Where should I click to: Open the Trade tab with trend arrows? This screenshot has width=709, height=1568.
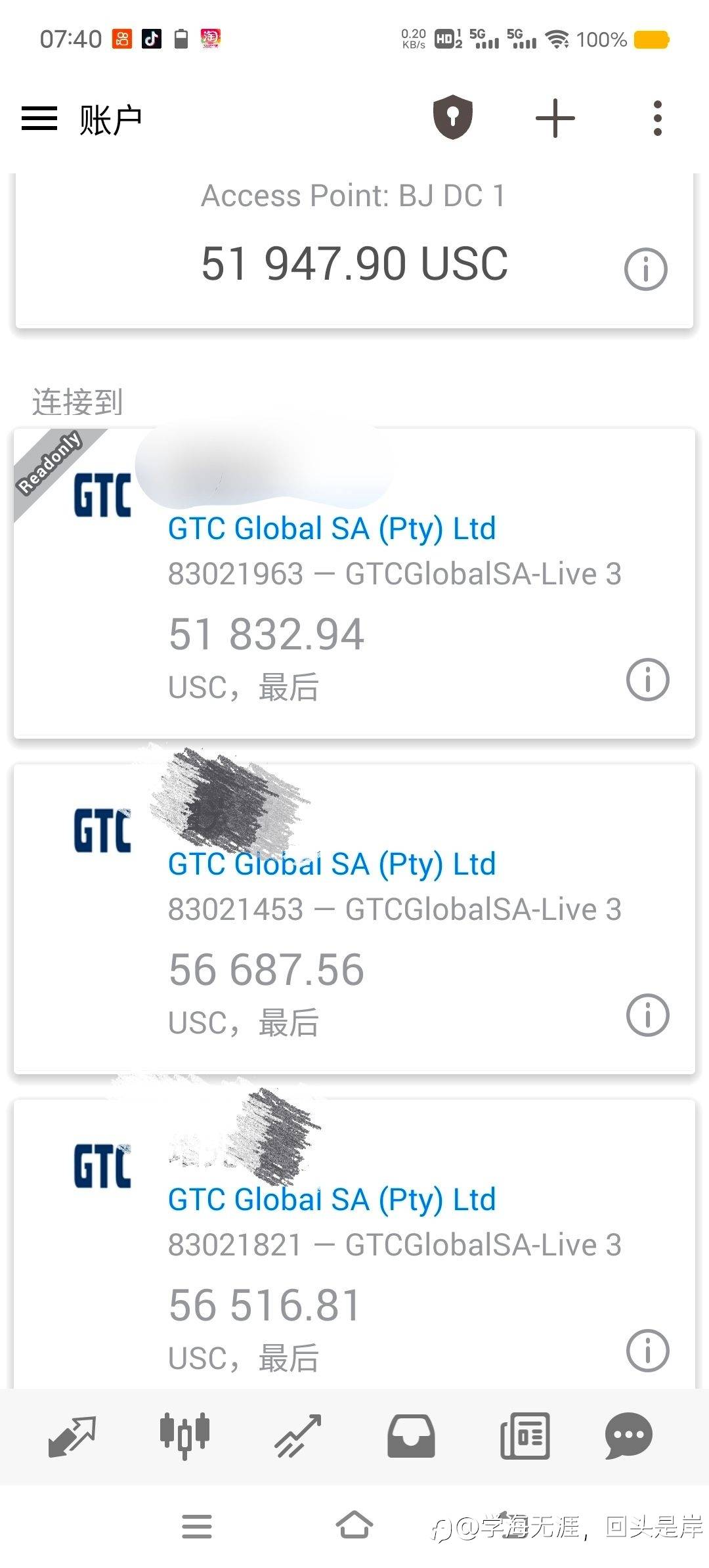click(x=297, y=1435)
